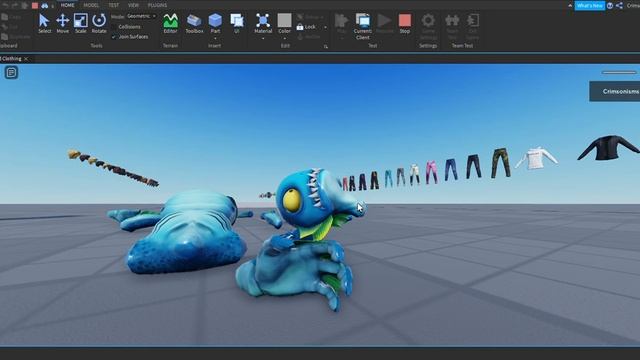Expand the Lock dropdown arrow
Screen dimensions: 640x360
click(x=325, y=27)
